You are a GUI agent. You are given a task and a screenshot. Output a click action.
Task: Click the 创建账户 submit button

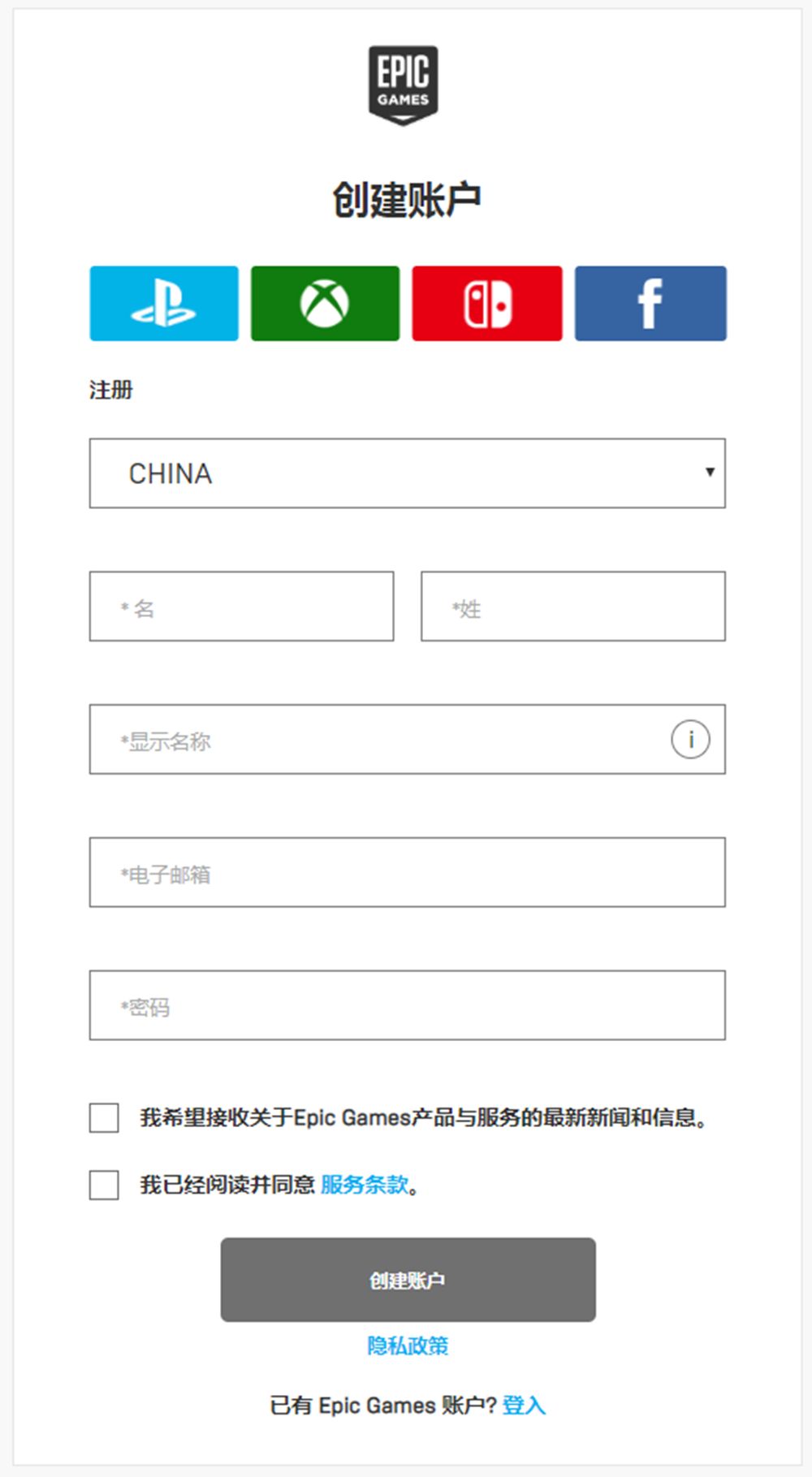408,1280
